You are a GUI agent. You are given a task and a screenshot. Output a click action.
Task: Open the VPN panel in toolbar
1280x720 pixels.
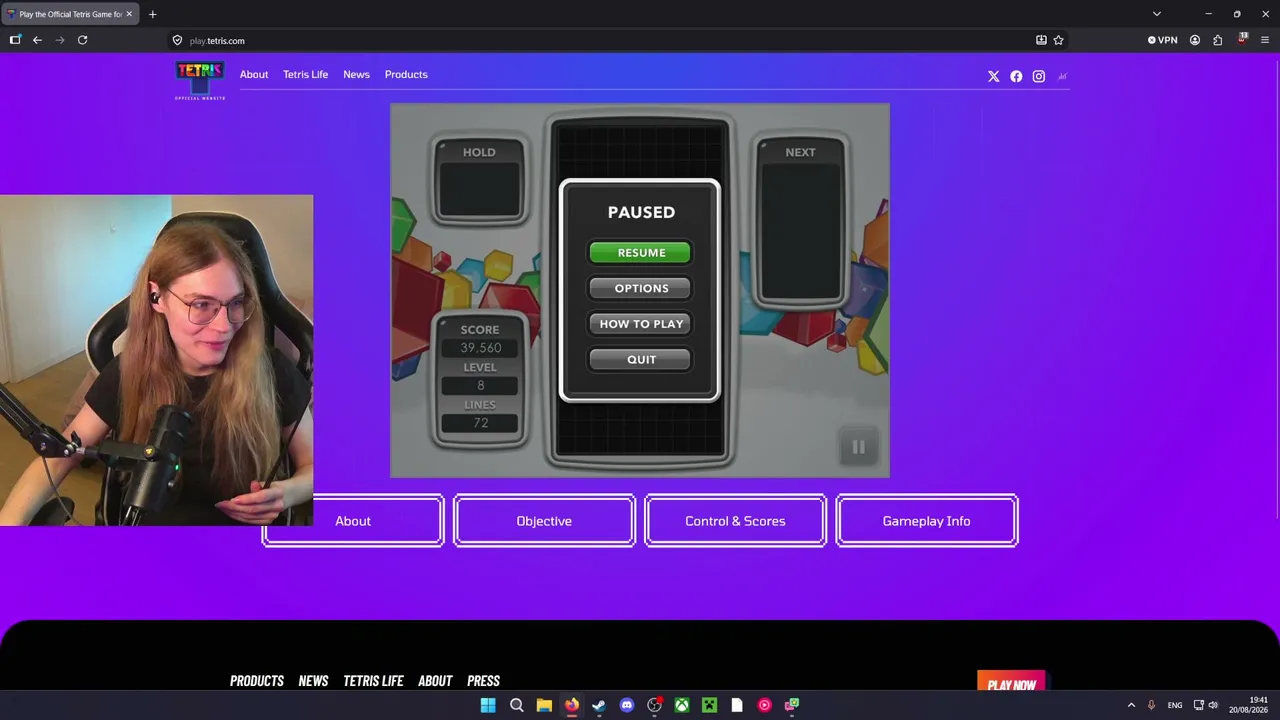1163,40
